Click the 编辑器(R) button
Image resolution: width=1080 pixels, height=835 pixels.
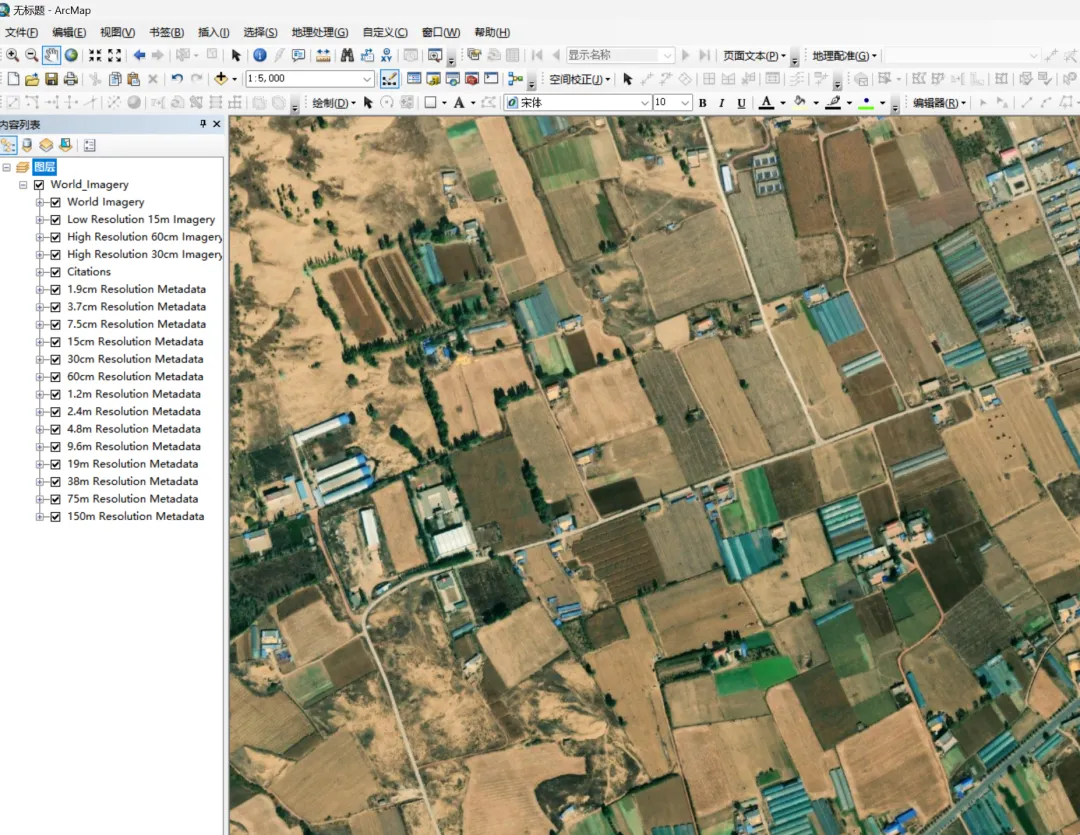tap(938, 103)
